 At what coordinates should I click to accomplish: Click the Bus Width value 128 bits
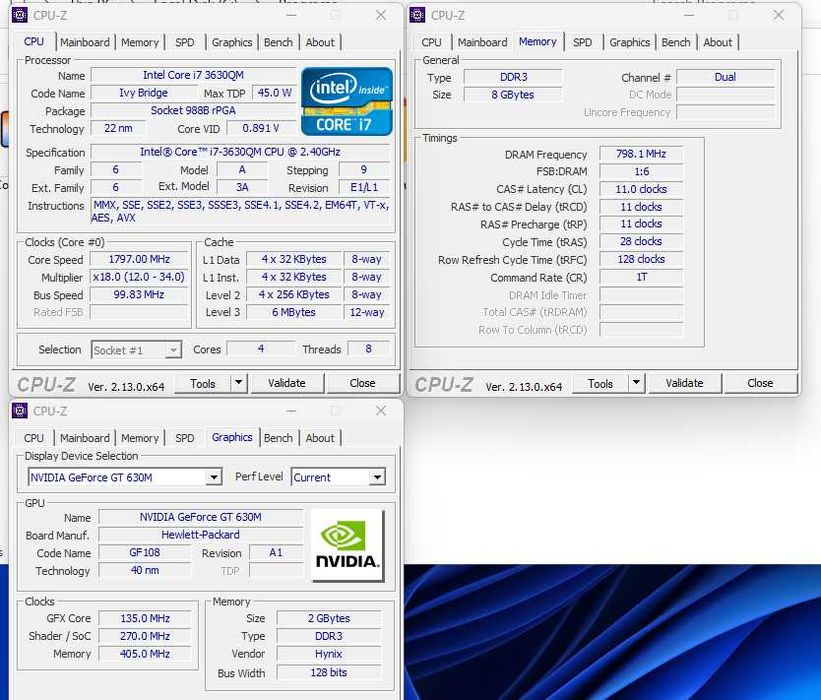click(x=328, y=672)
